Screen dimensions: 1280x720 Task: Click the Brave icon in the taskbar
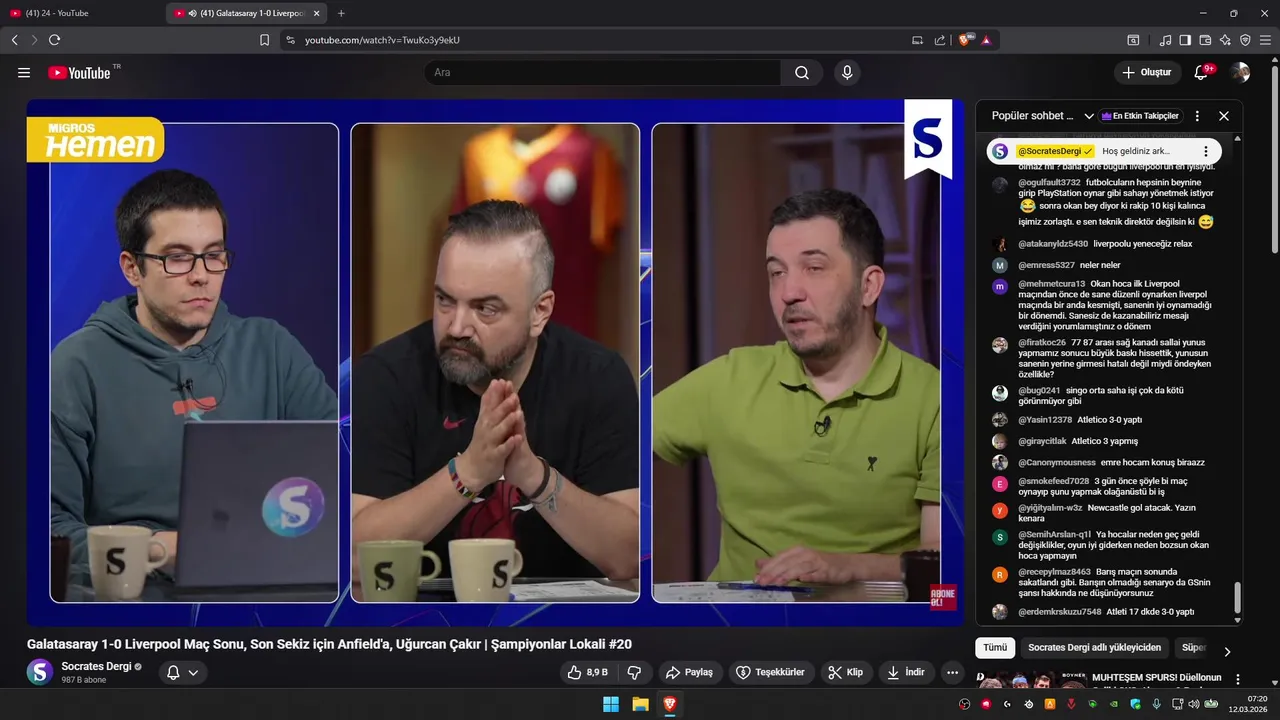click(x=669, y=704)
